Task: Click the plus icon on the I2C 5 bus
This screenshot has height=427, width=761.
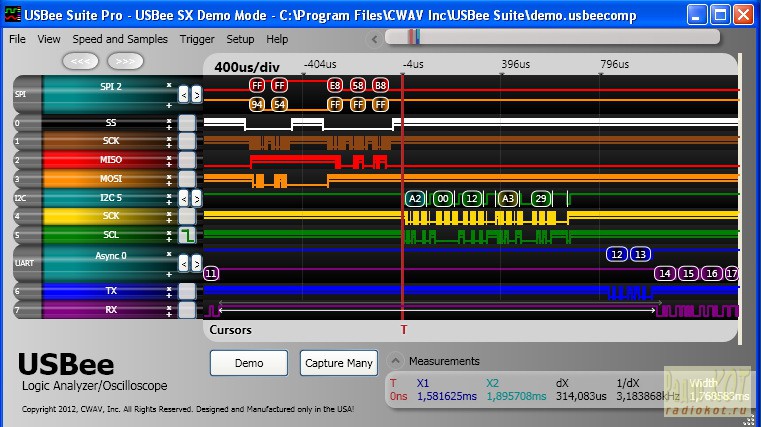Action: pos(169,202)
